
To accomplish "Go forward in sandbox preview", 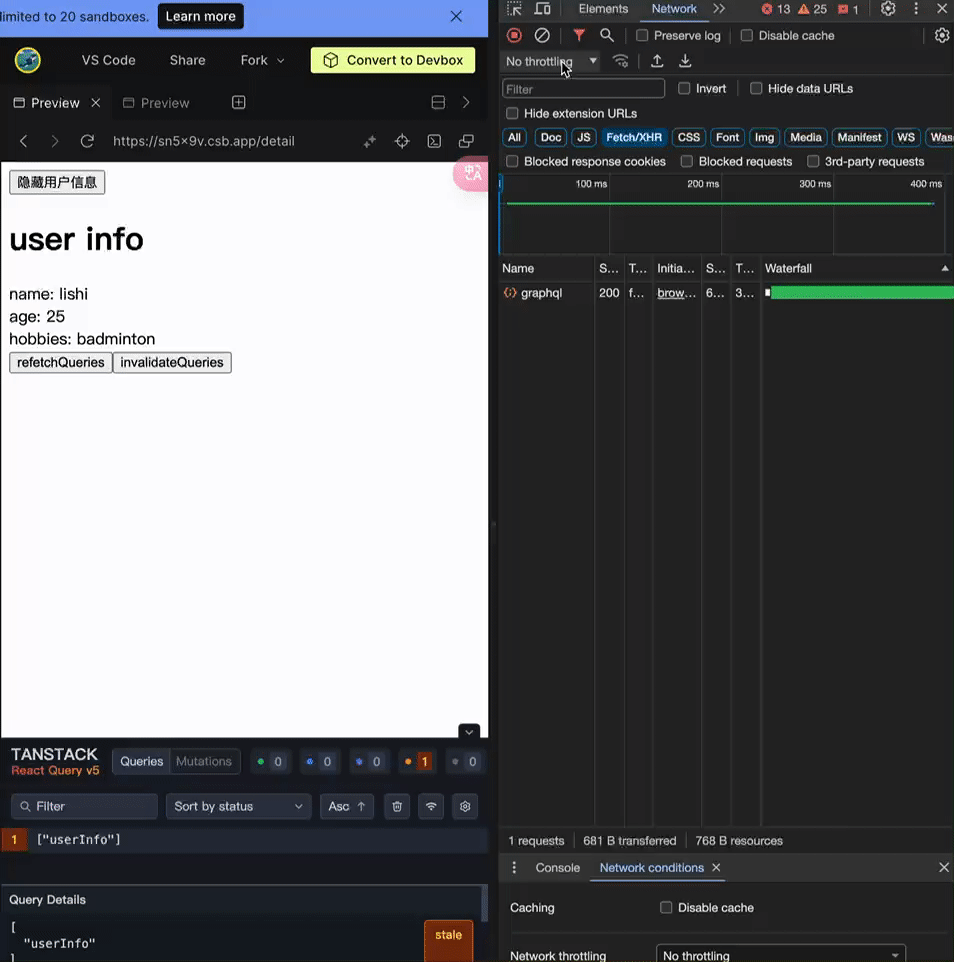I will pyautogui.click(x=55, y=141).
